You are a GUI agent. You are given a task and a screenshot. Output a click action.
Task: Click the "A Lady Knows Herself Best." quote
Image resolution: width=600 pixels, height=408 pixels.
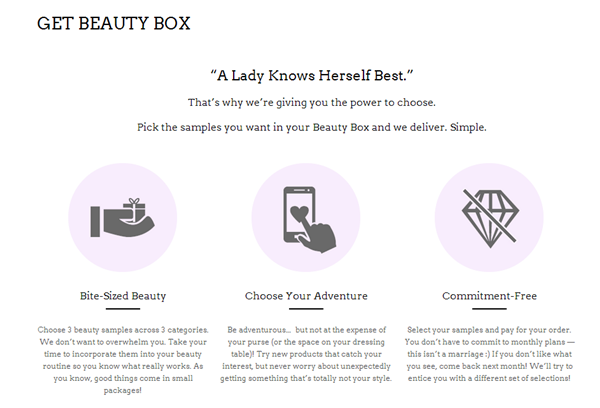click(299, 76)
